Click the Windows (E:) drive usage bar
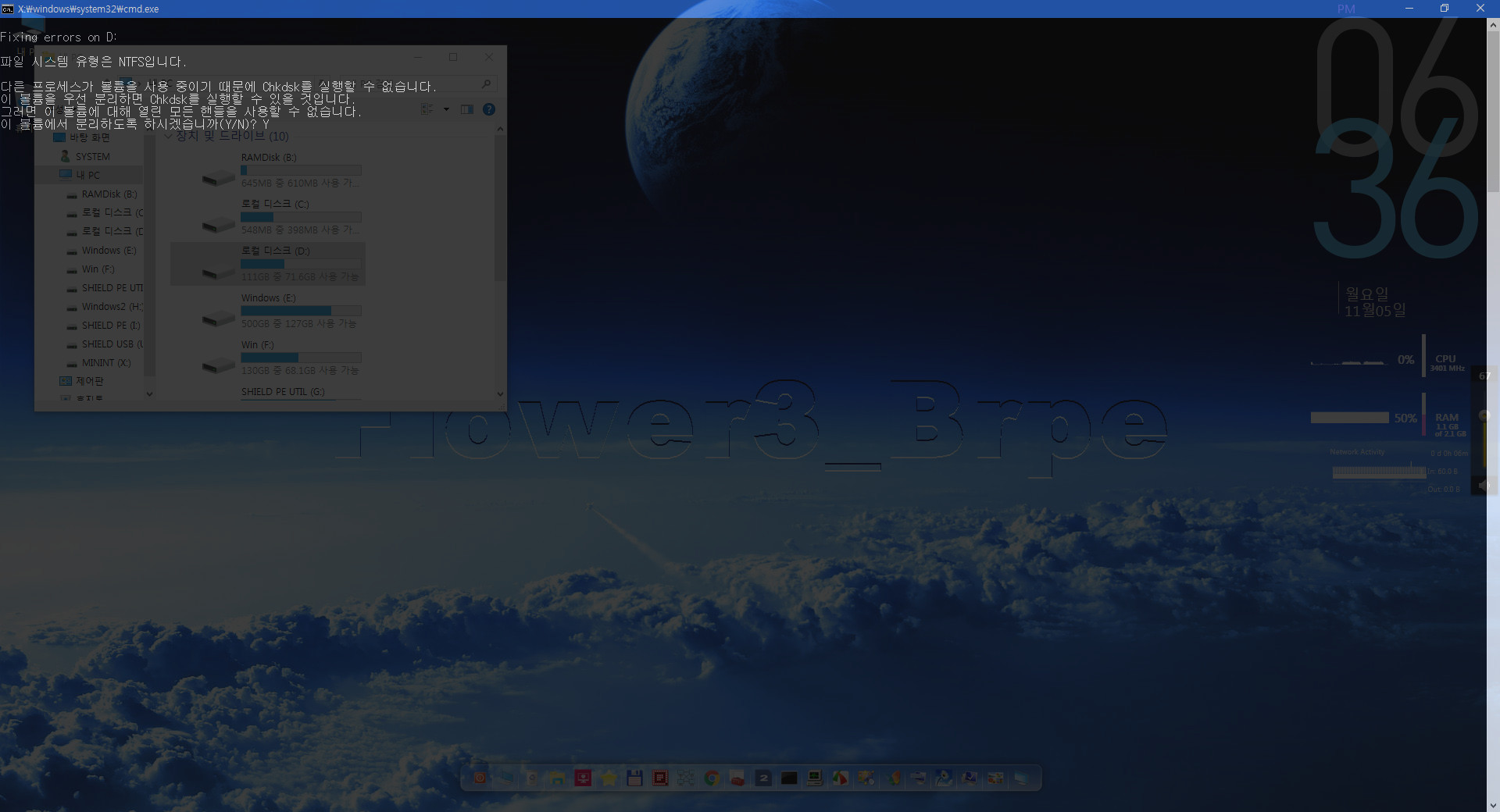1500x812 pixels. (301, 311)
